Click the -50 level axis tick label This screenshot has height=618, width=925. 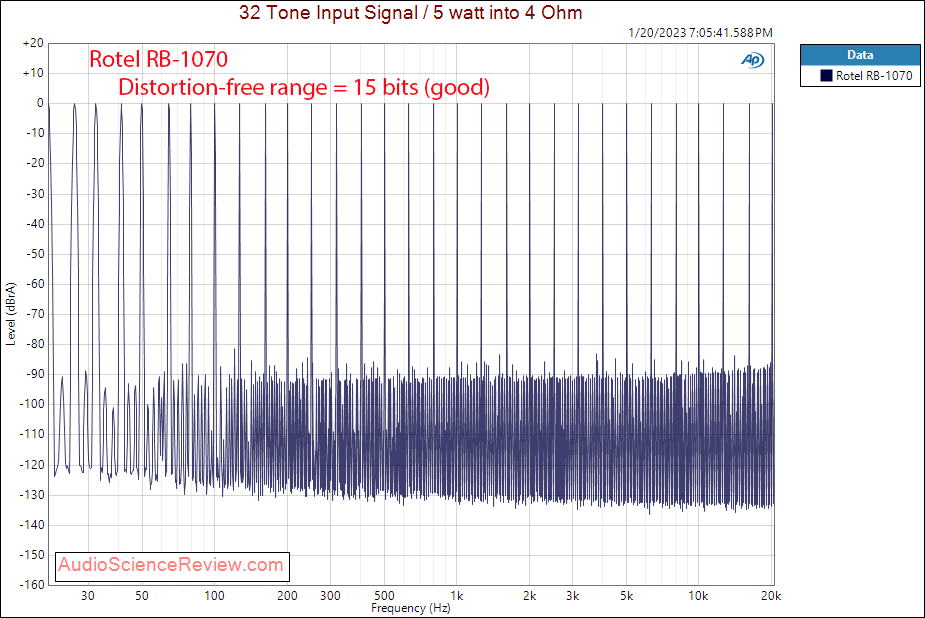click(x=35, y=254)
